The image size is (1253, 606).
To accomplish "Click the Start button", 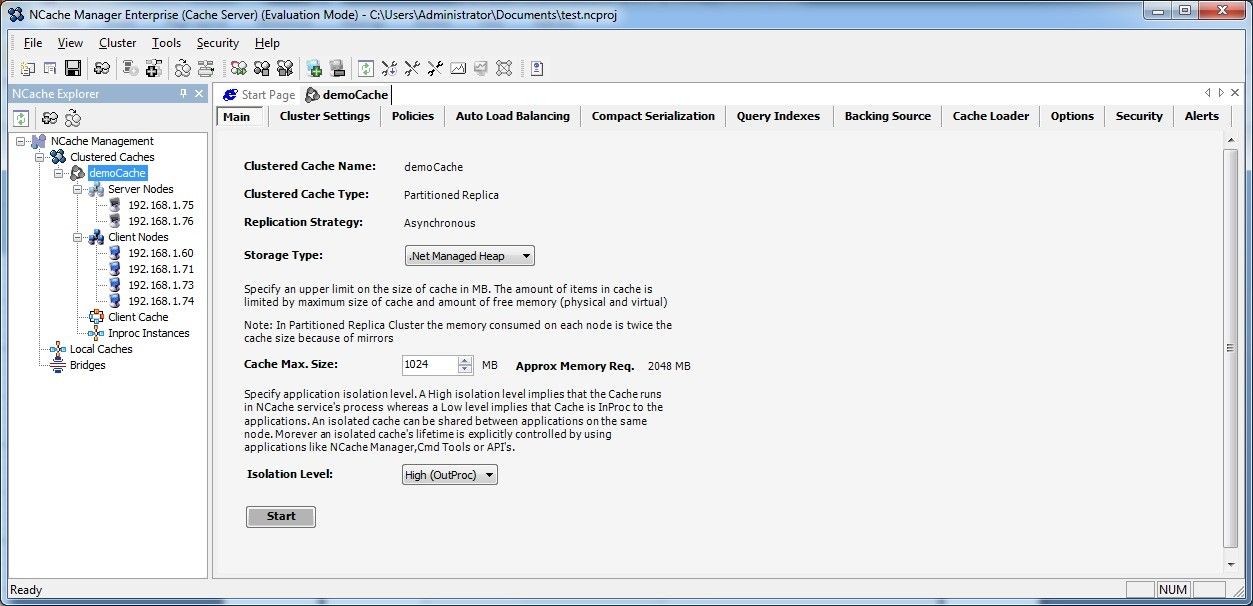I will click(x=281, y=517).
